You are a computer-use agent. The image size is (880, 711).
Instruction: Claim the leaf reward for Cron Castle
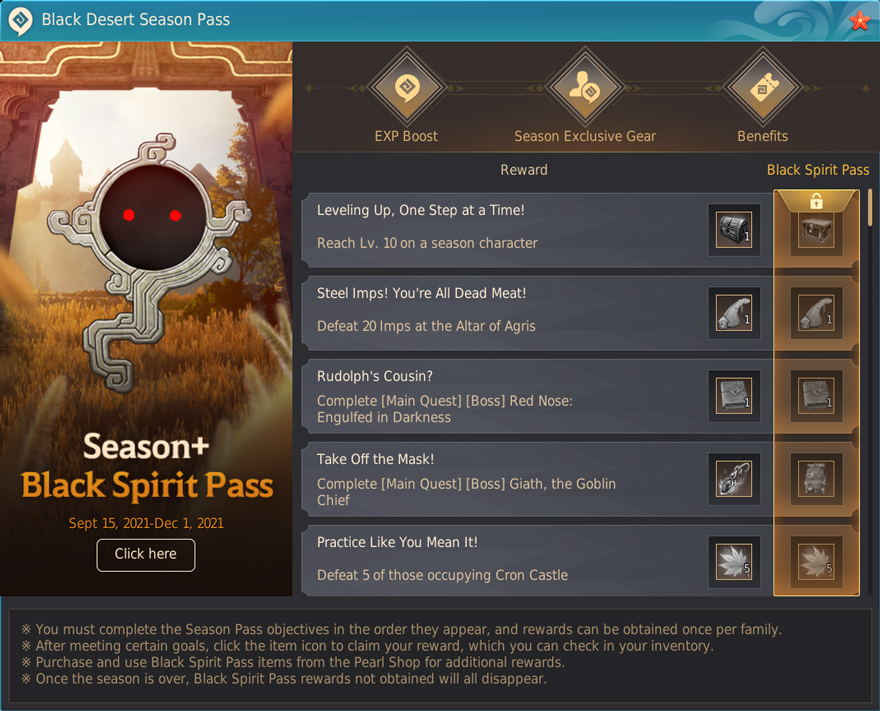tap(734, 562)
